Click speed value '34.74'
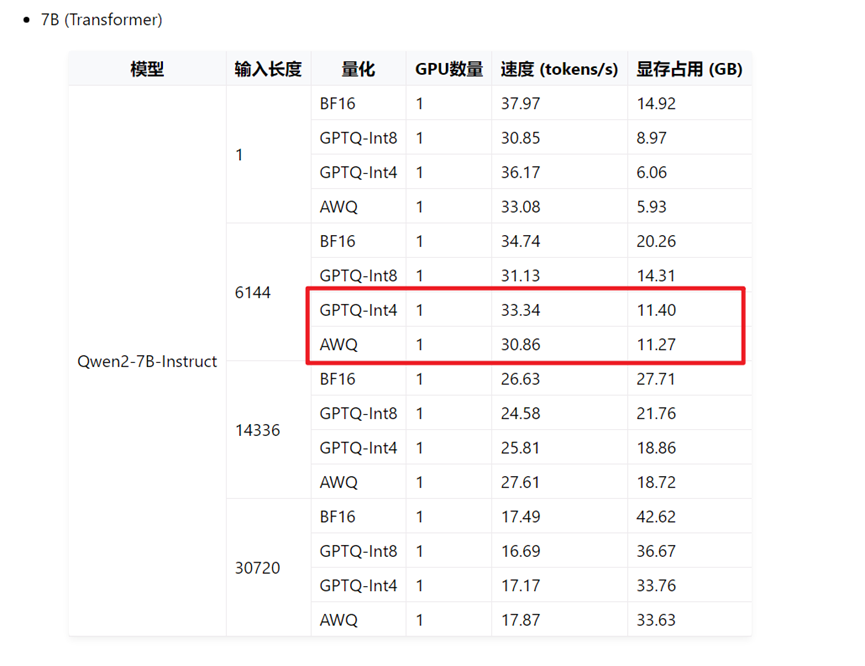This screenshot has width=865, height=666. click(520, 241)
